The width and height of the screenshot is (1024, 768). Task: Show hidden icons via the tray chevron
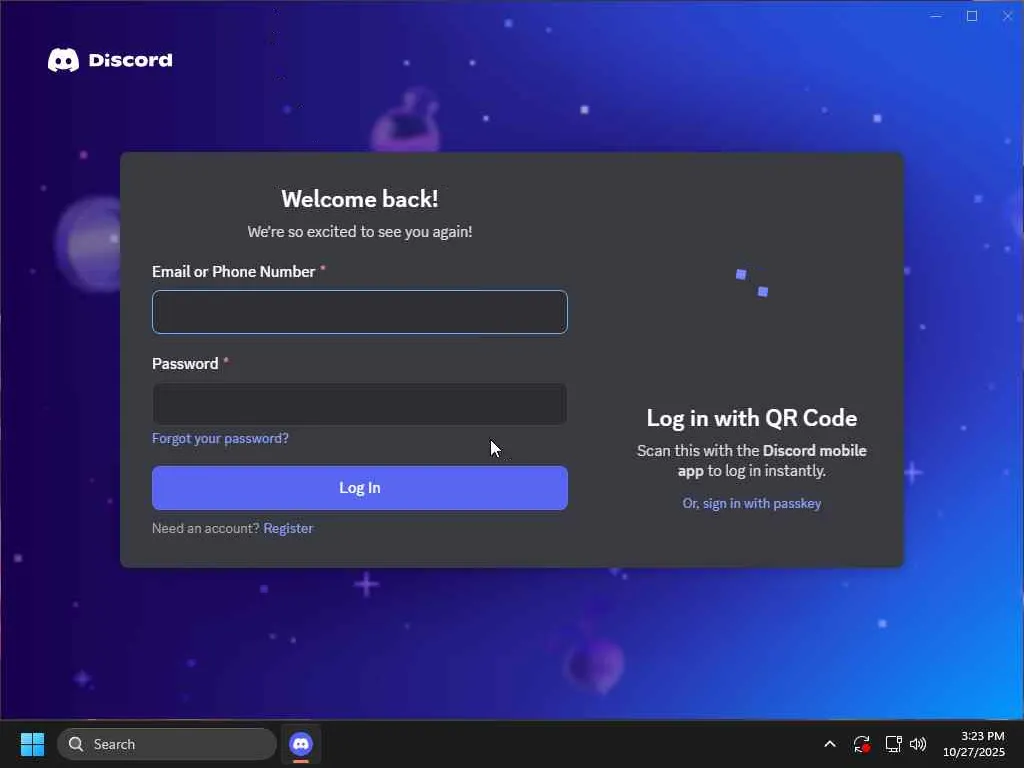pos(830,744)
